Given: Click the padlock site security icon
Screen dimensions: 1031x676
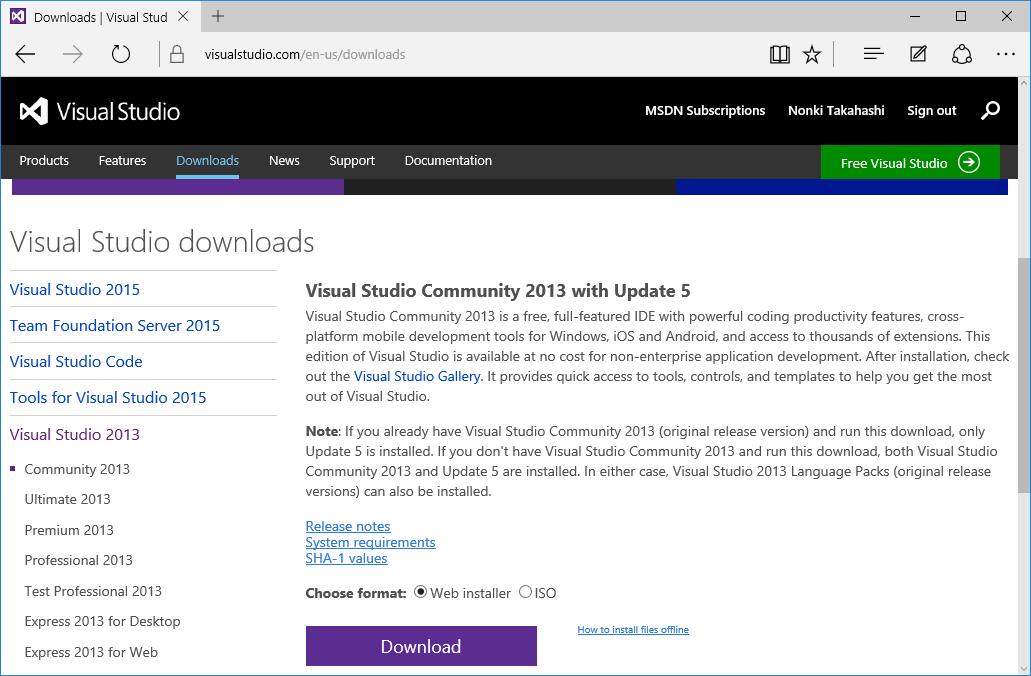Looking at the screenshot, I should click(x=177, y=54).
